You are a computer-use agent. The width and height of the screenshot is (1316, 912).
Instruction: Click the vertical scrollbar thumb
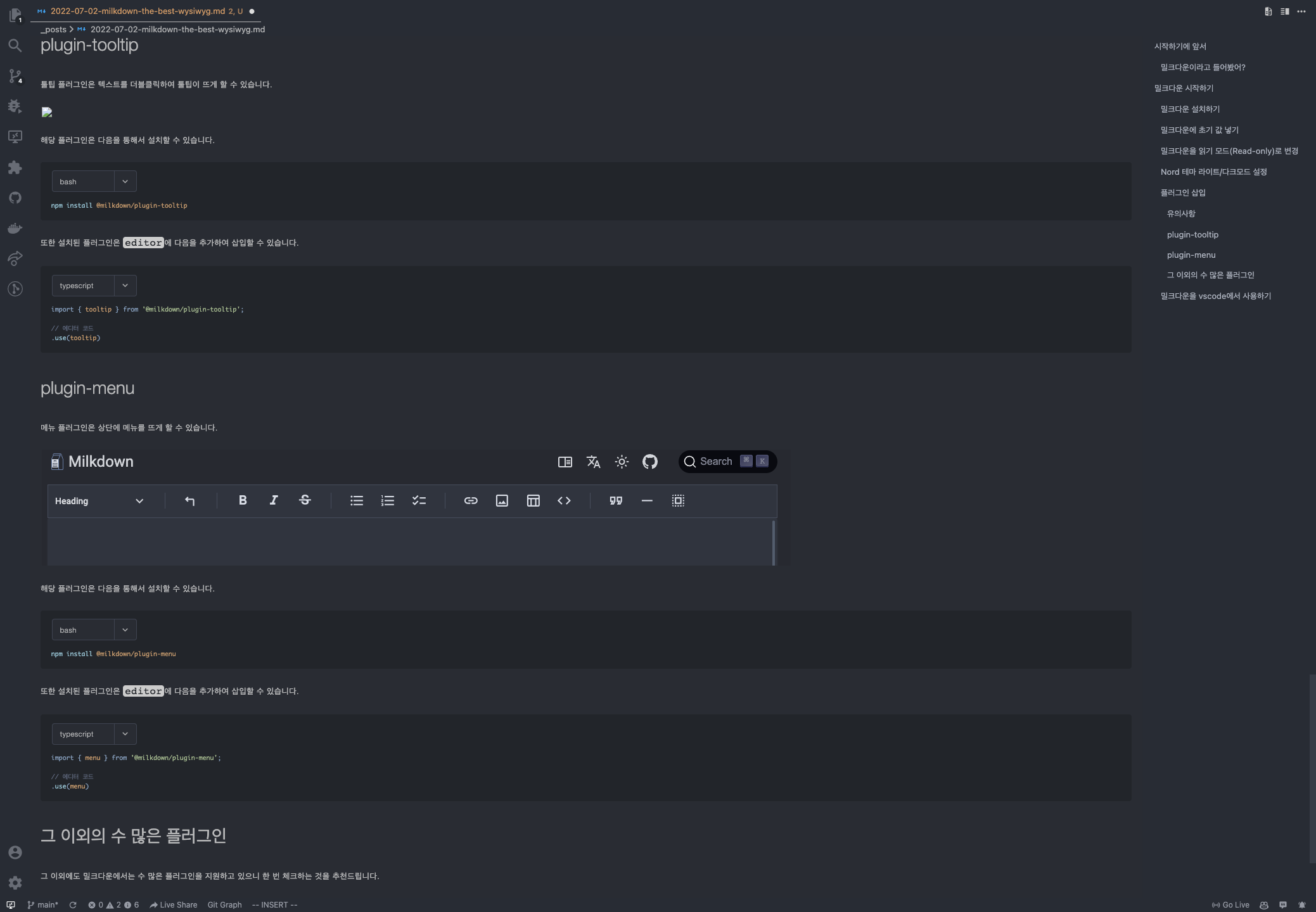[1312, 768]
